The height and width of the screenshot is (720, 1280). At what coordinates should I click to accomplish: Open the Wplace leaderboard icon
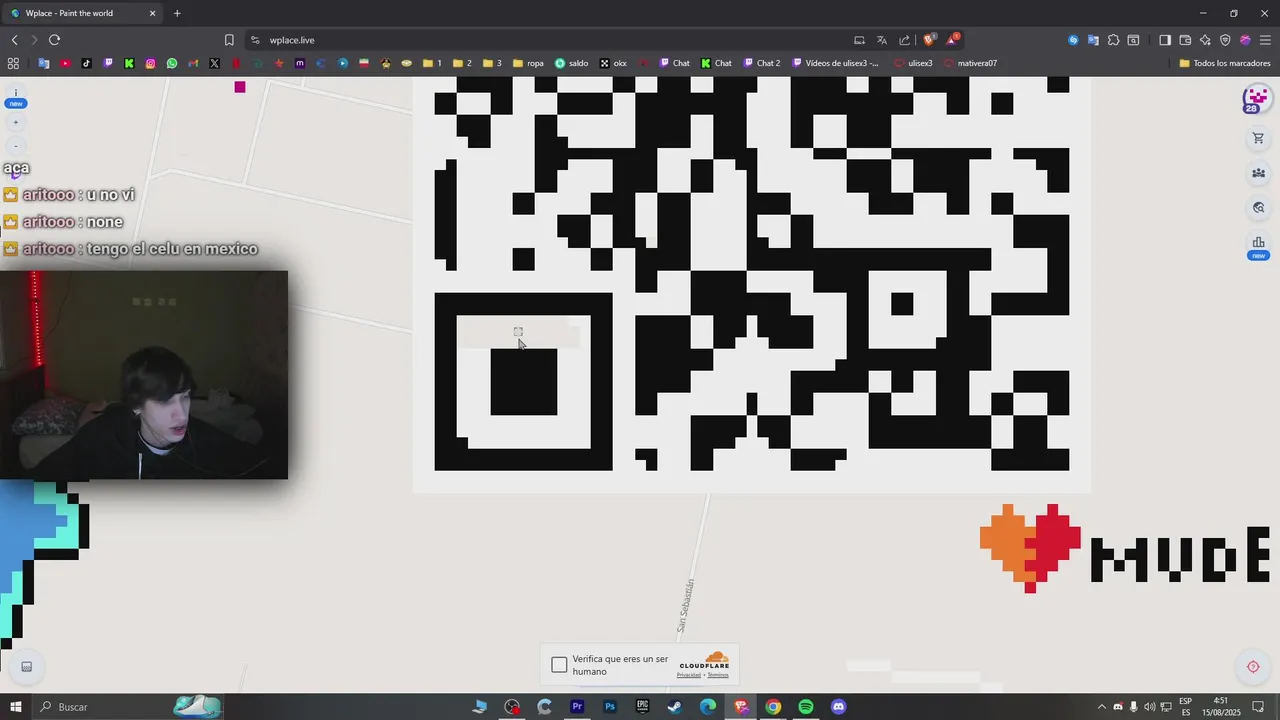[1258, 243]
